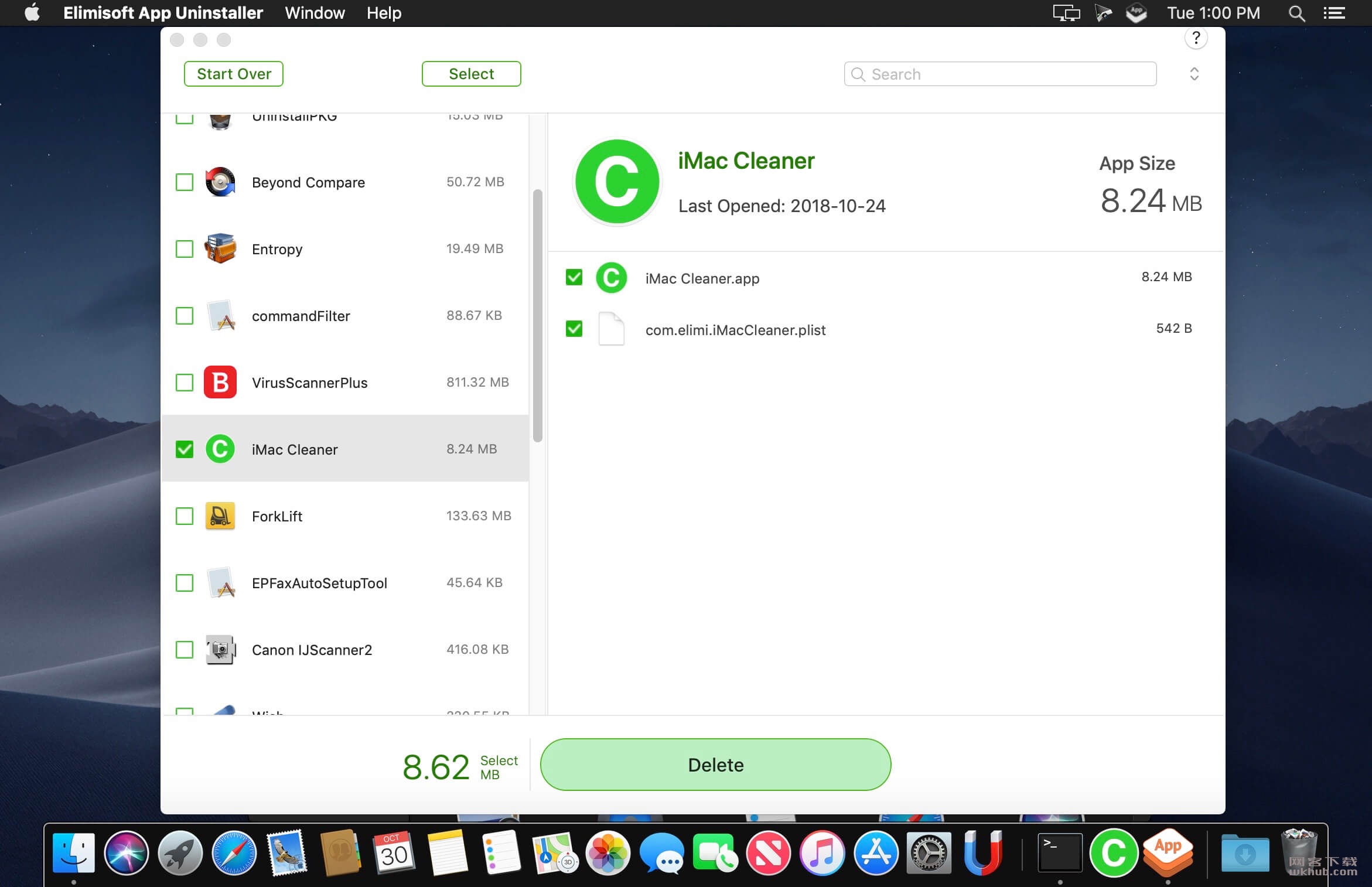
Task: Select the Canon IJScanner2 row name
Action: 312,650
